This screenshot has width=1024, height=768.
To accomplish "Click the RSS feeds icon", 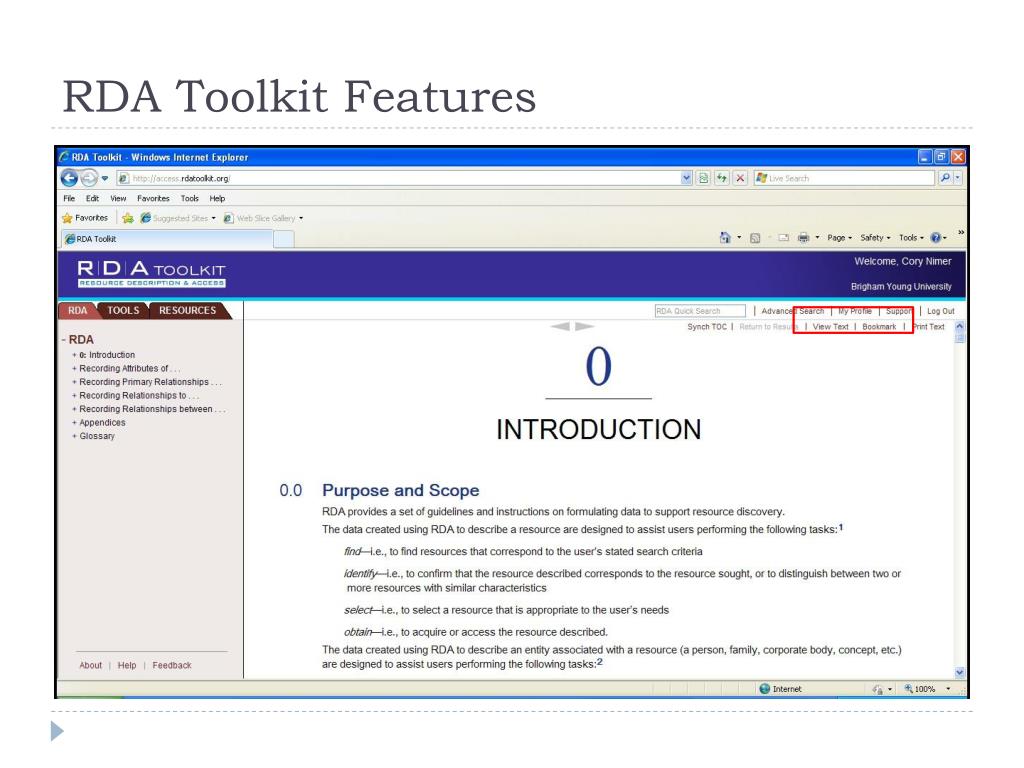I will pyautogui.click(x=755, y=238).
